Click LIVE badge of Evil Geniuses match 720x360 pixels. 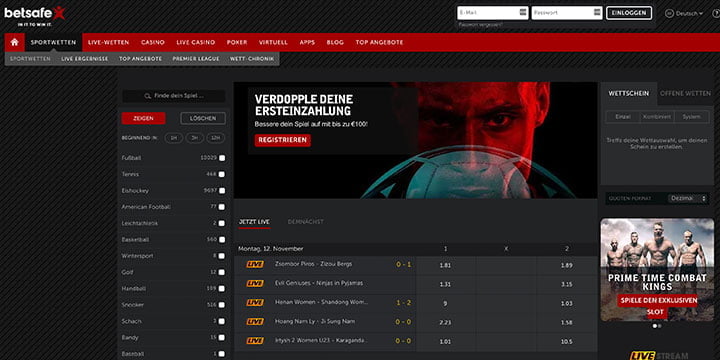click(255, 283)
